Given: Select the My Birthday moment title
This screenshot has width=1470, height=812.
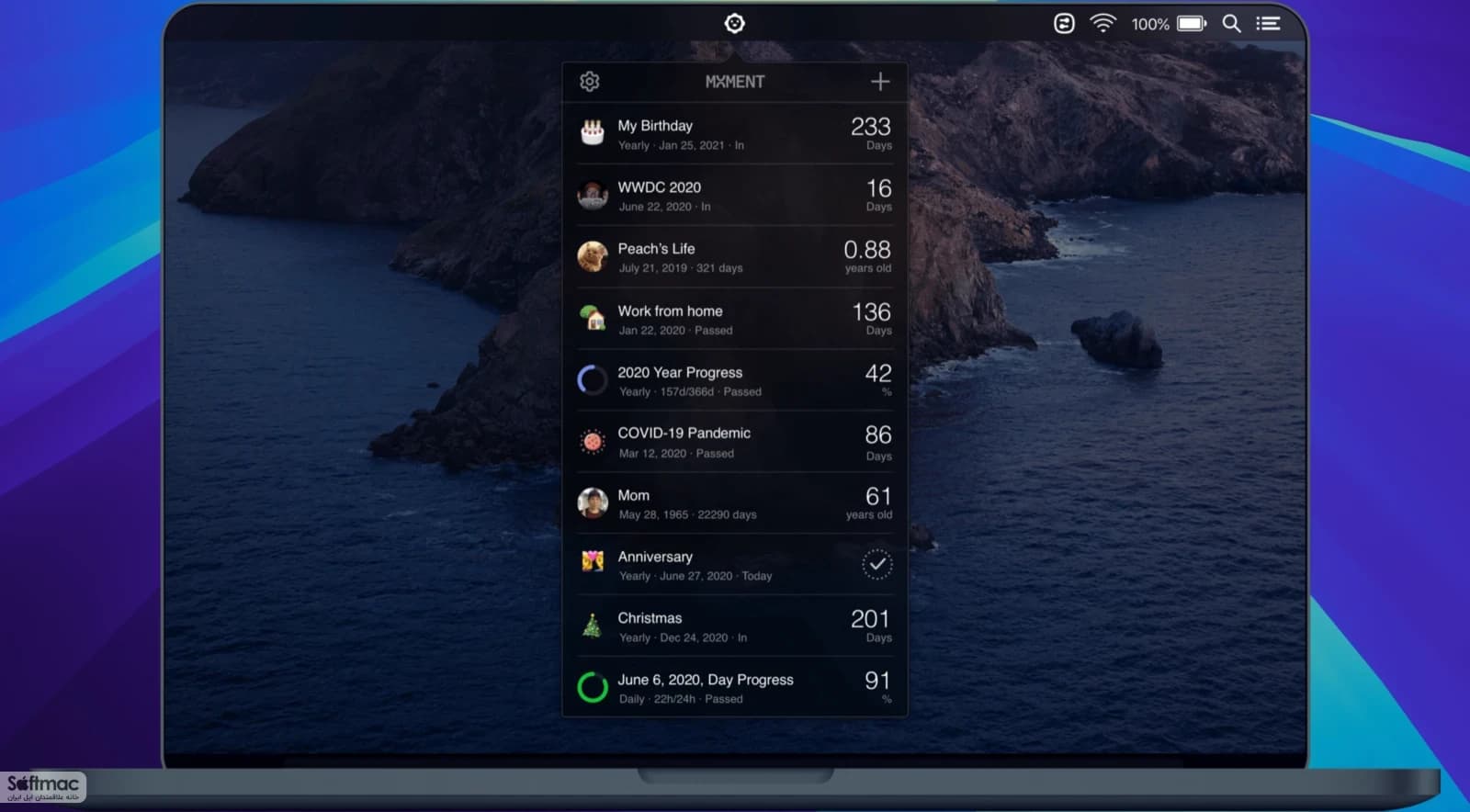Looking at the screenshot, I should tap(655, 126).
